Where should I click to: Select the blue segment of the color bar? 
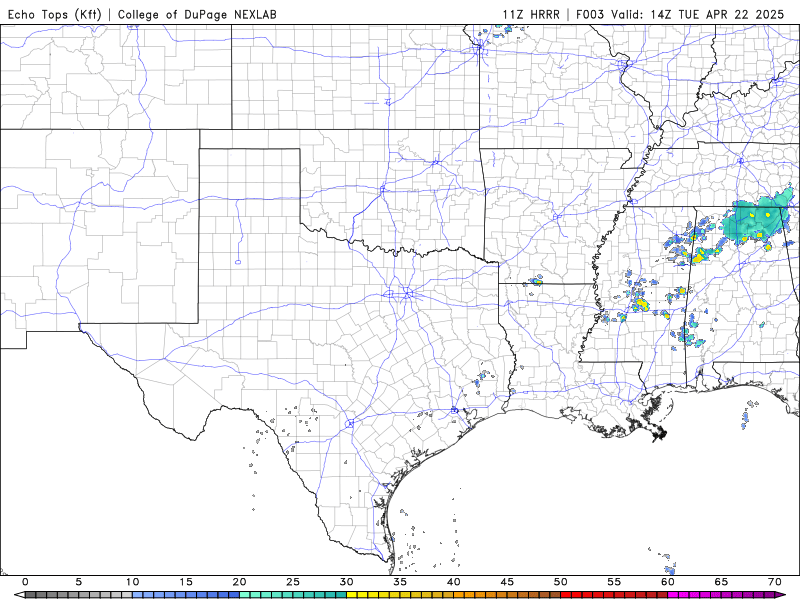(186, 595)
